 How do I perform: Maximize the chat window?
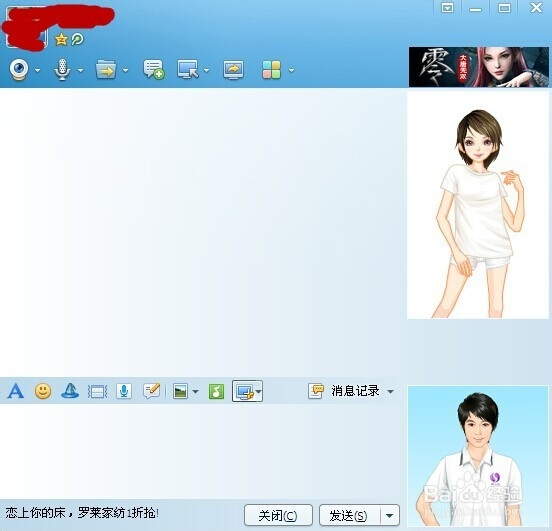pos(504,8)
